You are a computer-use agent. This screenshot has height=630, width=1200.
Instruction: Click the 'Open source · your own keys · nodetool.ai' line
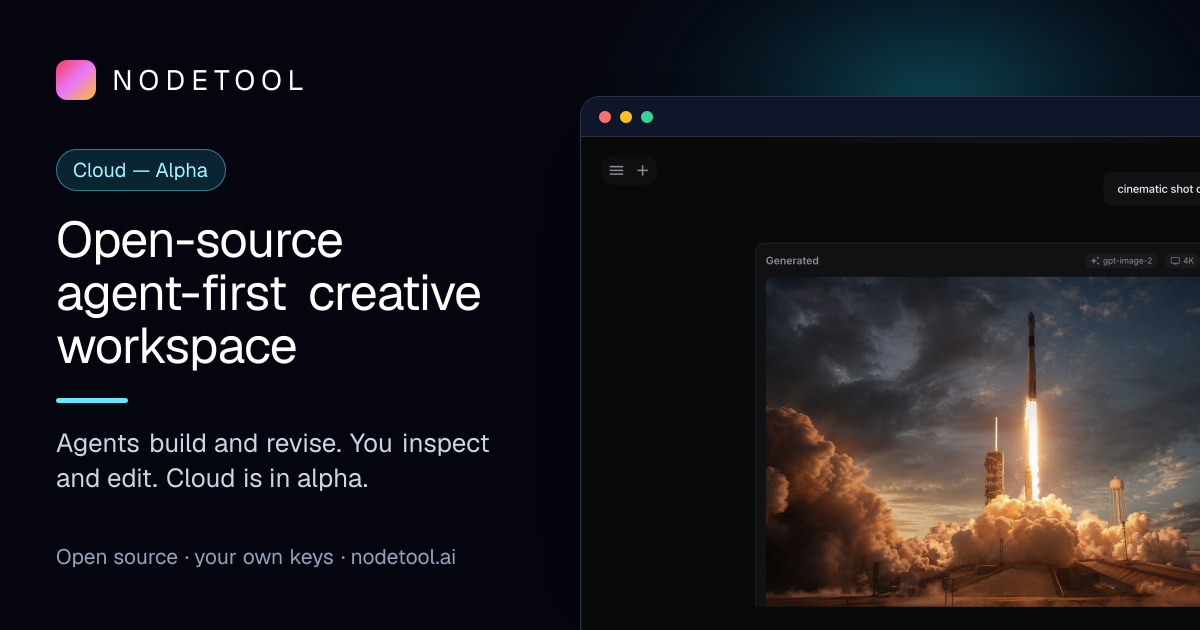point(256,557)
